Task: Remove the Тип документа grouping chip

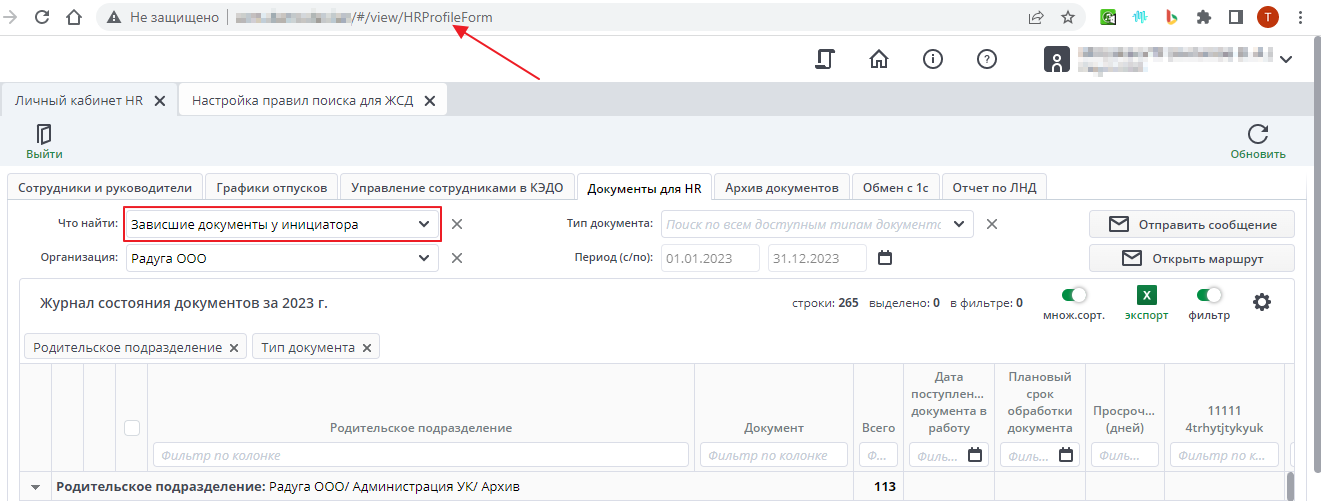Action: tap(367, 347)
